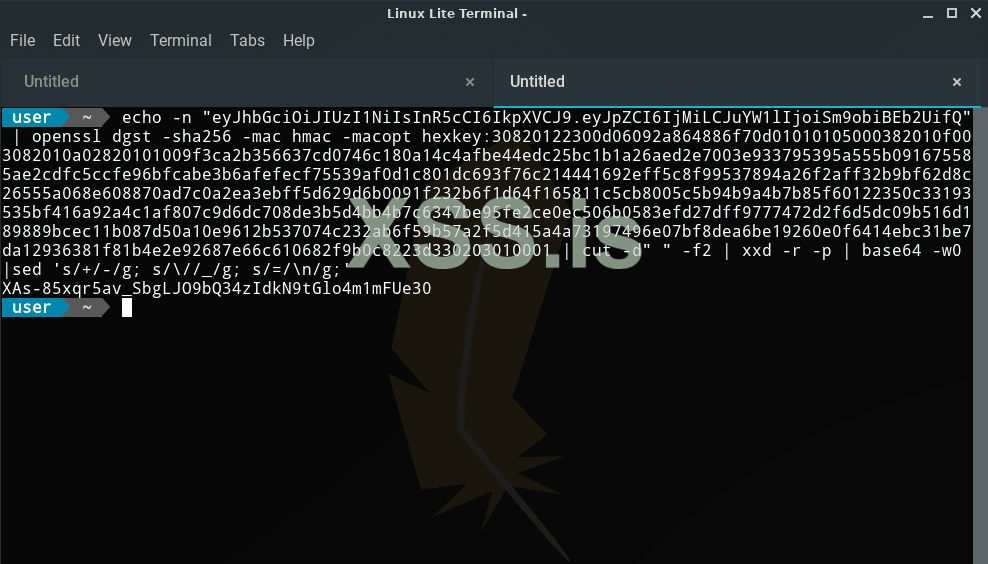The height and width of the screenshot is (564, 988).
Task: Click the 'xxd -r -p' command text
Action: pyautogui.click(x=786, y=251)
